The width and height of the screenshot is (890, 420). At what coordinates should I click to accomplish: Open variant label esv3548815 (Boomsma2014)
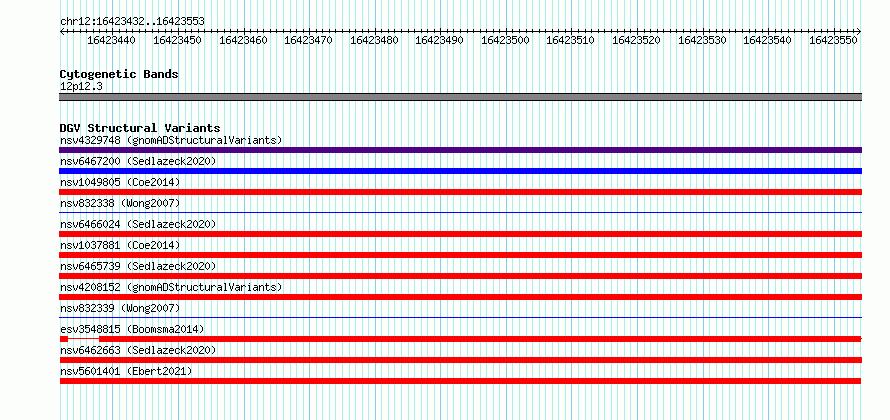[132, 329]
